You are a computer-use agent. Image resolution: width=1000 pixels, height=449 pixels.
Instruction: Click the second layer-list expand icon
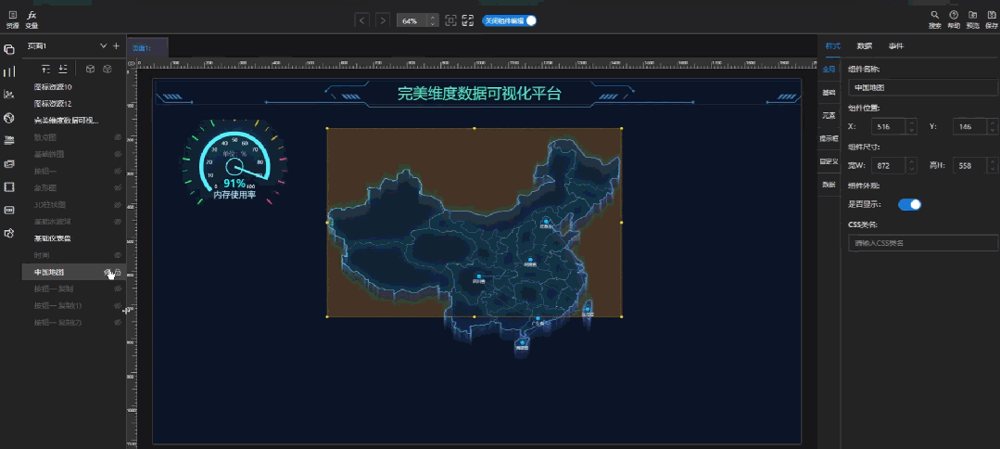tap(62, 68)
